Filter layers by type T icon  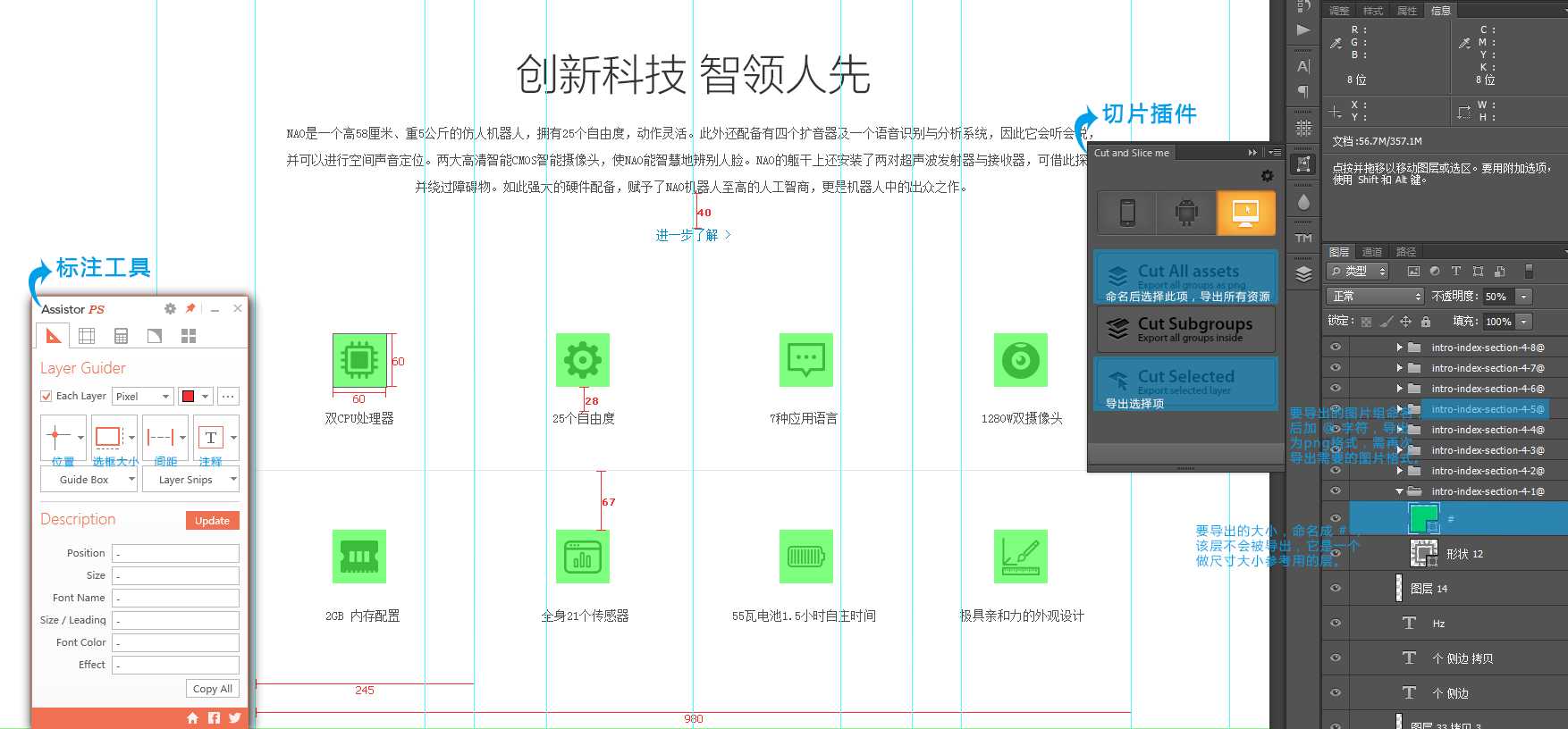click(x=1456, y=272)
